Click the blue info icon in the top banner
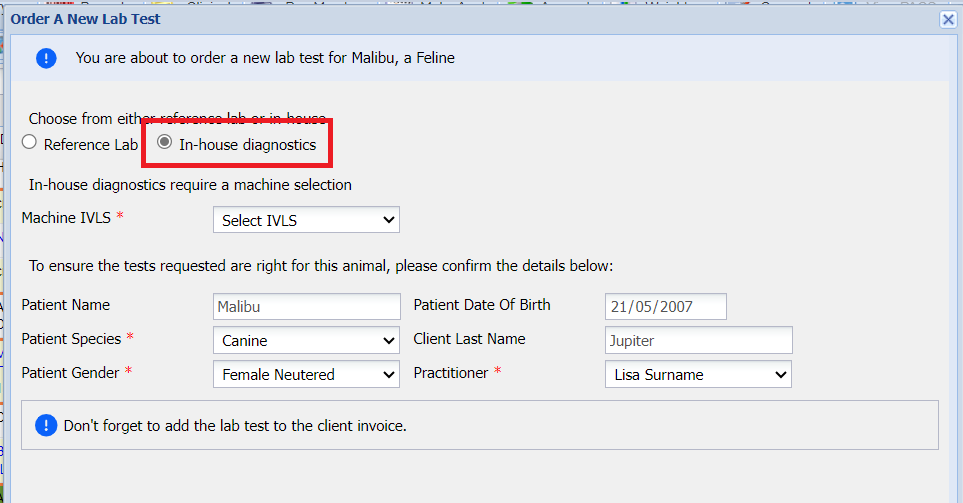 point(46,58)
